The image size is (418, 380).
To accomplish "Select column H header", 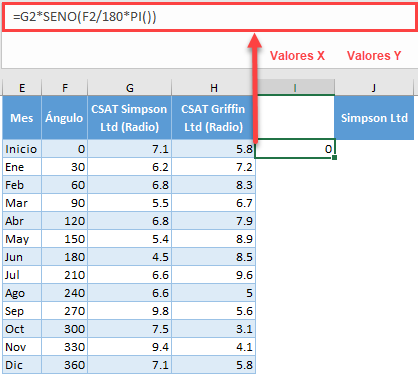I will click(213, 88).
